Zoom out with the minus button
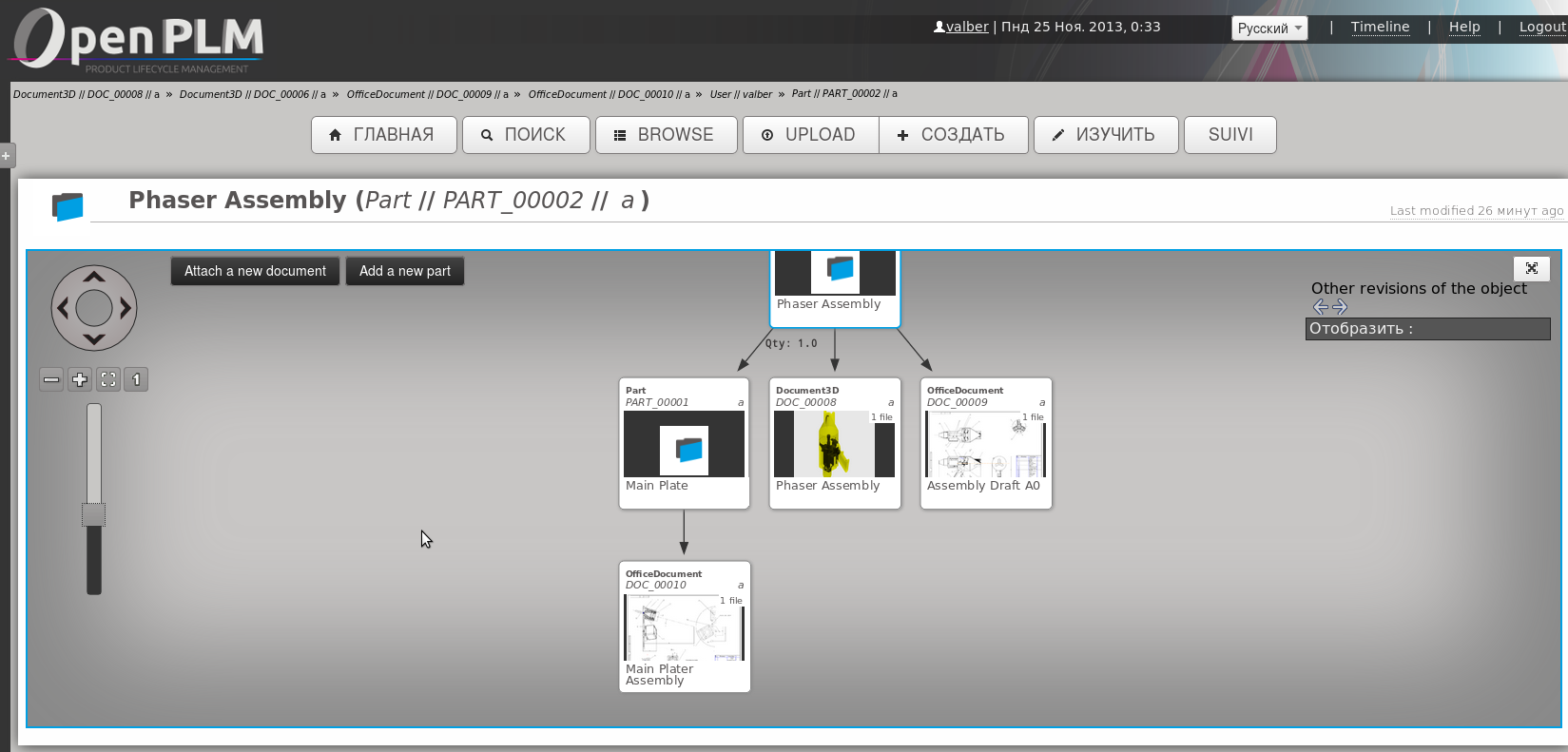1568x752 pixels. (x=51, y=379)
